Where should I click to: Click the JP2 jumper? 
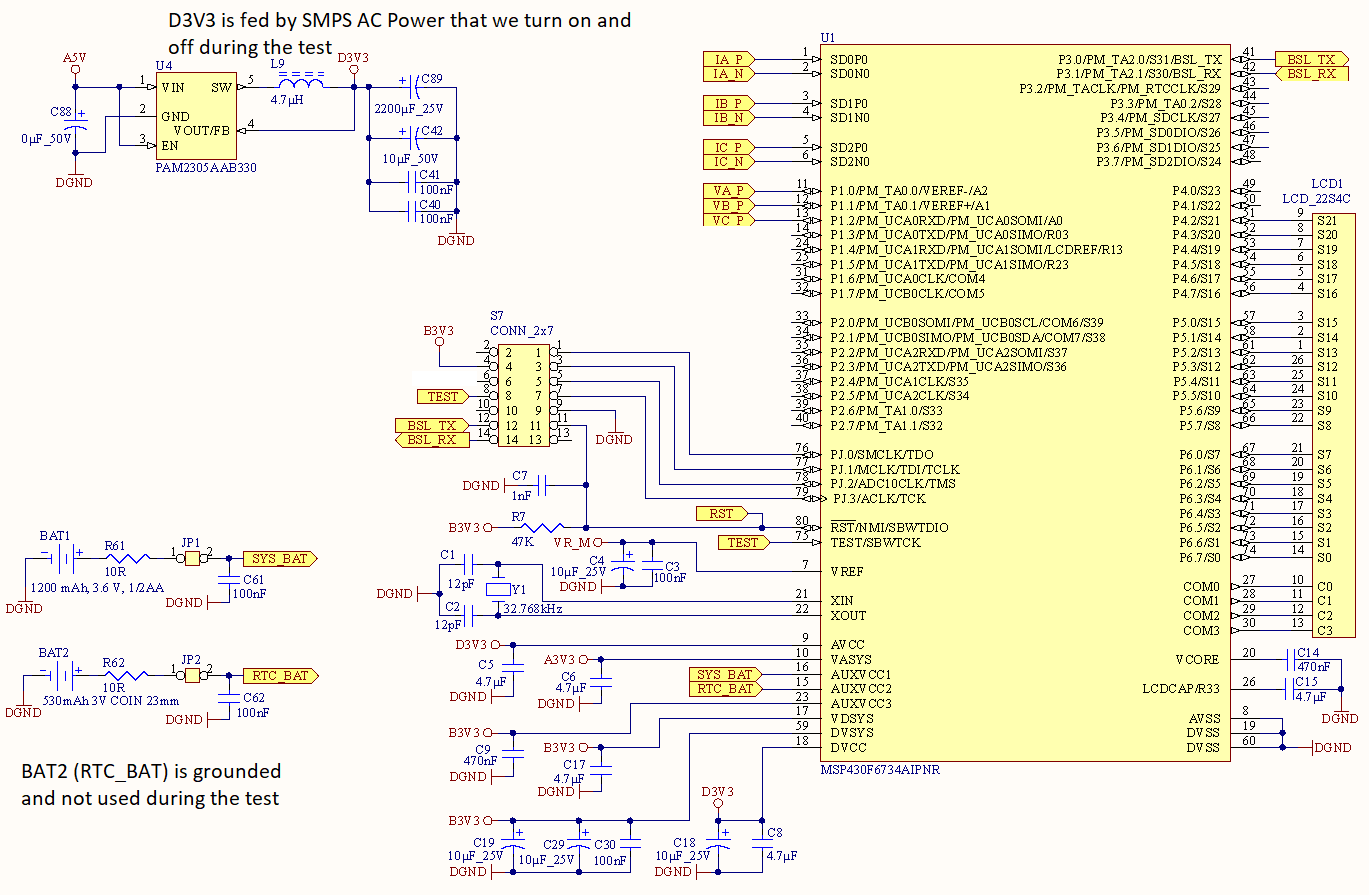pos(192,675)
